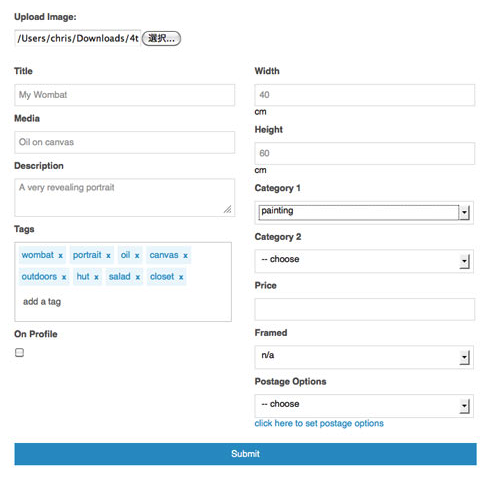This screenshot has height=477, width=483.
Task: Open the Category 1 painting dropdown
Action: [x=364, y=212]
